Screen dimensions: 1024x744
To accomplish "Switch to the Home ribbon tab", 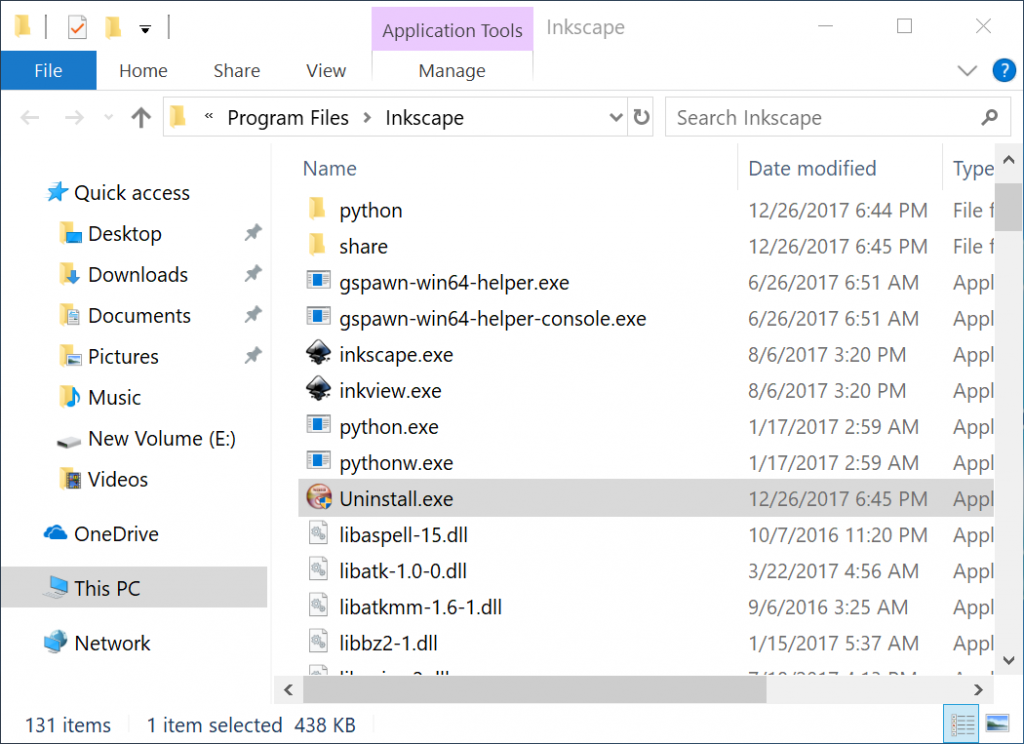I will click(144, 71).
